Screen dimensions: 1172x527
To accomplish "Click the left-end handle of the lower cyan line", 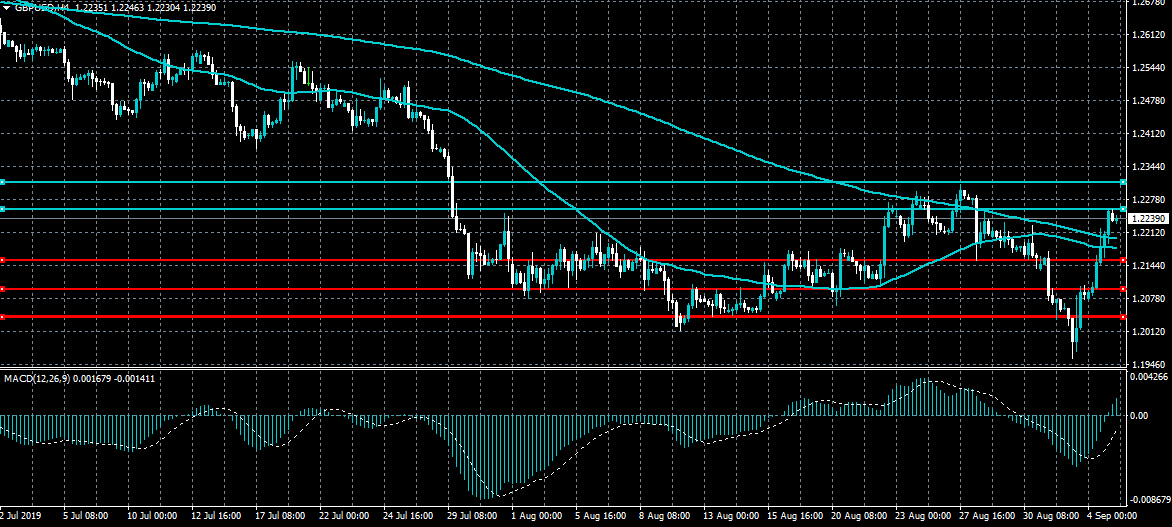I will point(2,209).
